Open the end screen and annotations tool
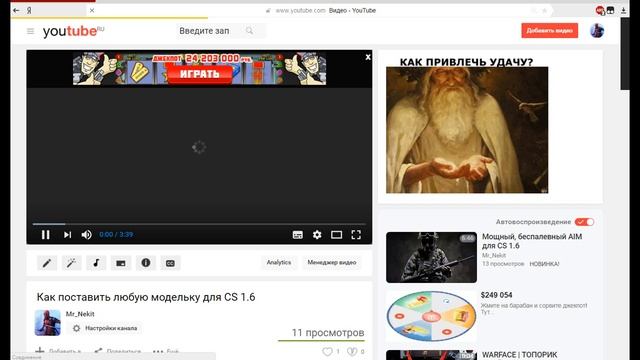 pyautogui.click(x=121, y=263)
